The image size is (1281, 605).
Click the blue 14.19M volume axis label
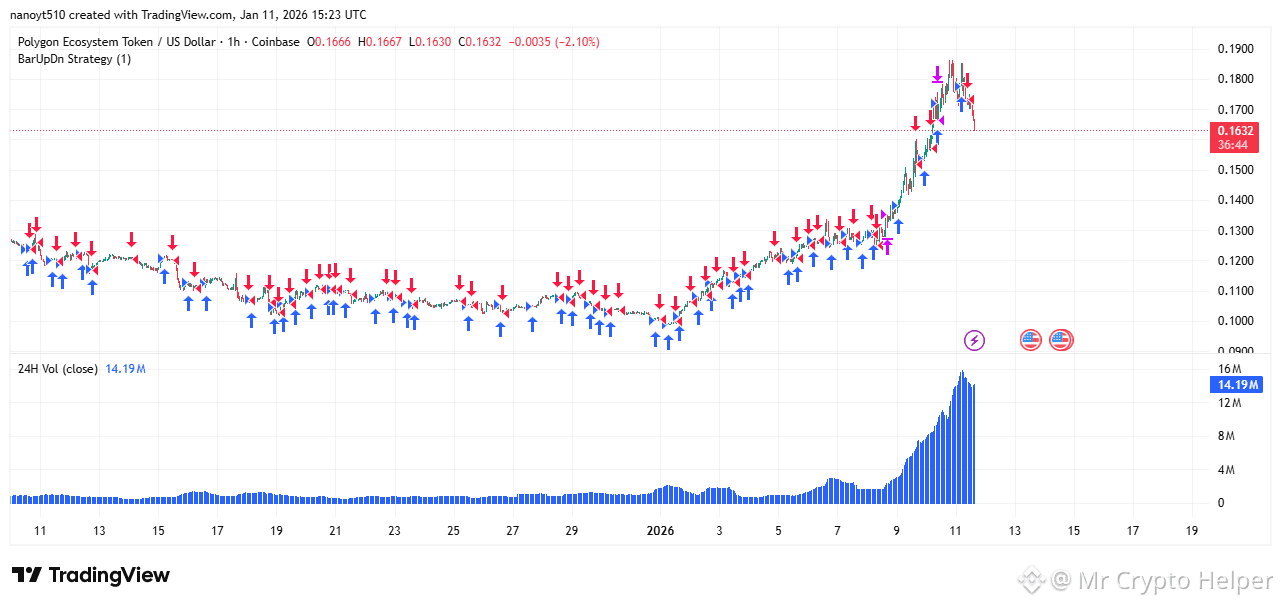pos(1236,385)
